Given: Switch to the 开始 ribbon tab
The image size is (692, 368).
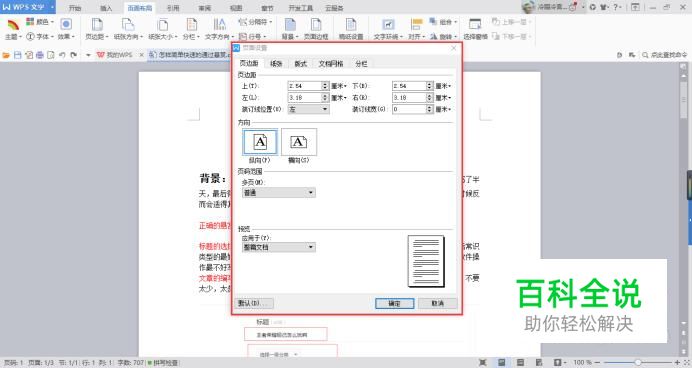Looking at the screenshot, I should (75, 8).
